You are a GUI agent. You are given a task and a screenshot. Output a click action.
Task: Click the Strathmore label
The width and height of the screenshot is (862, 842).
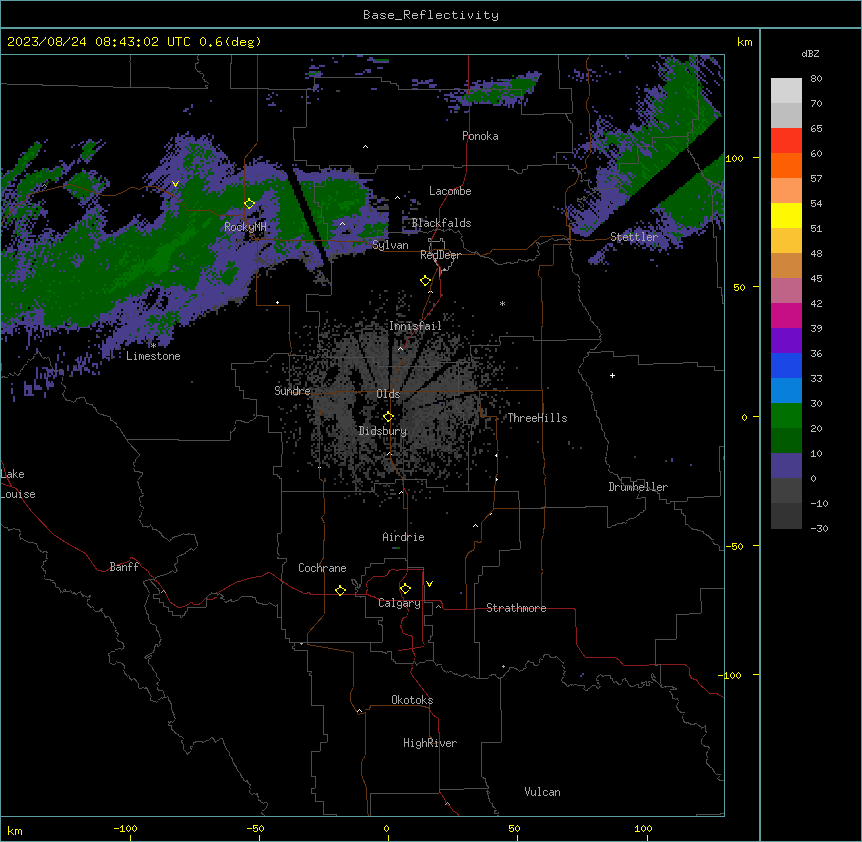click(516, 608)
